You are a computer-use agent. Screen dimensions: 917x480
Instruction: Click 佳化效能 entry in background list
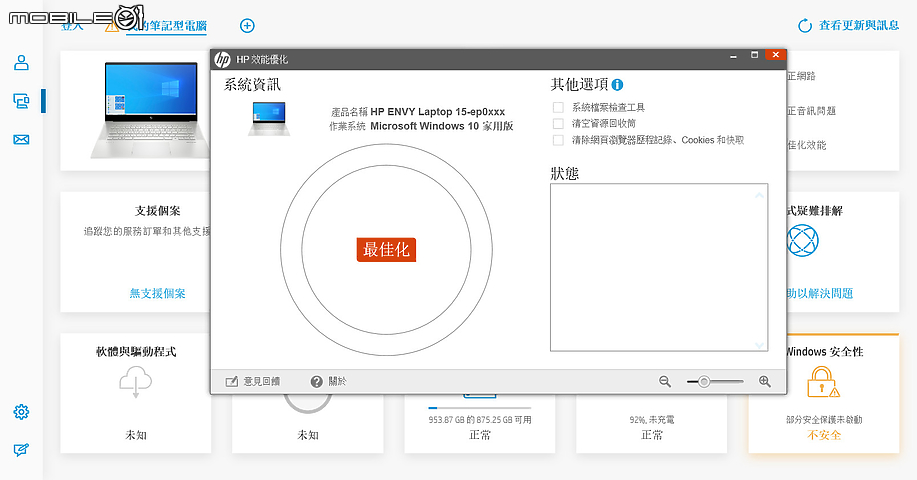(806, 145)
